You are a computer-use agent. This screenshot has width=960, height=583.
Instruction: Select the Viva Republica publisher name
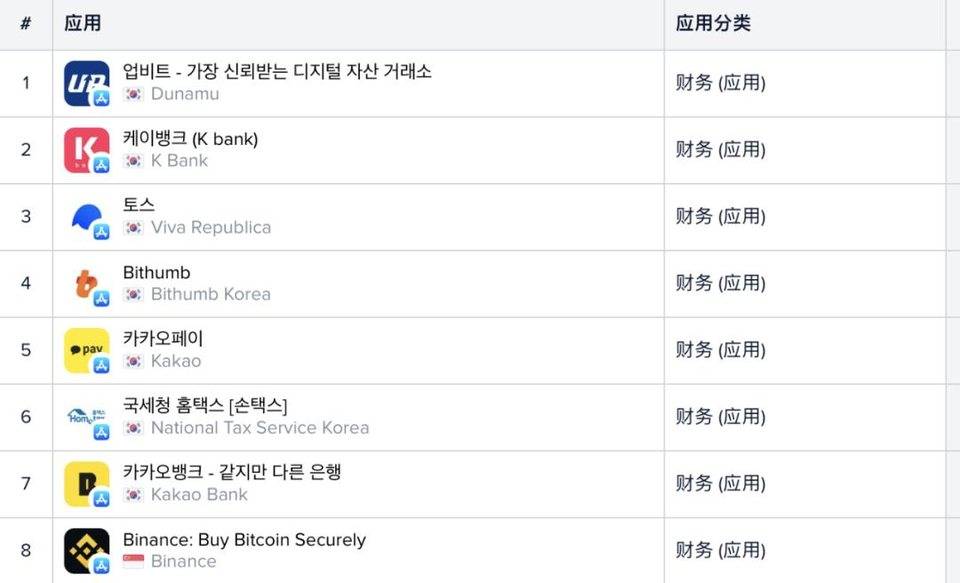click(211, 228)
